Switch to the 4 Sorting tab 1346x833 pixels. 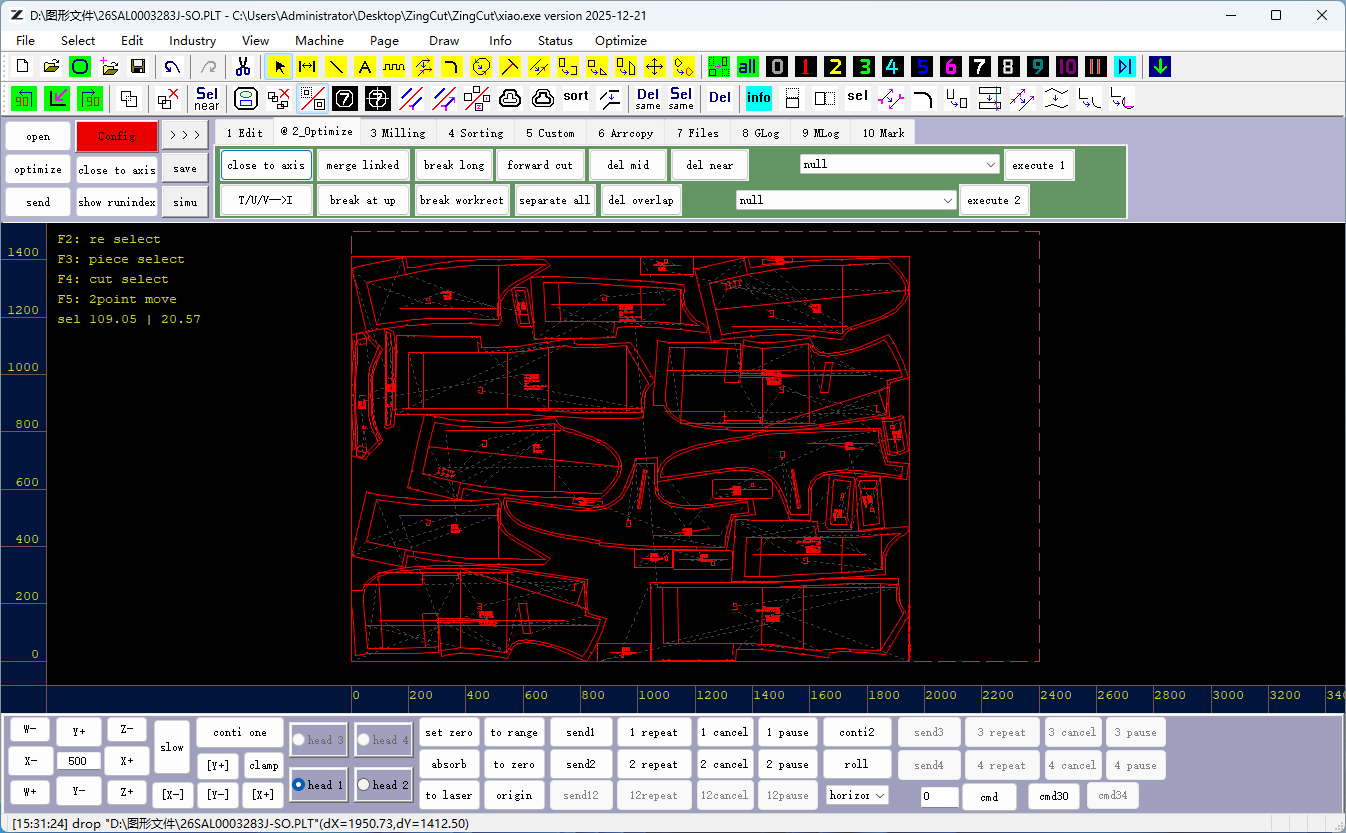[476, 132]
